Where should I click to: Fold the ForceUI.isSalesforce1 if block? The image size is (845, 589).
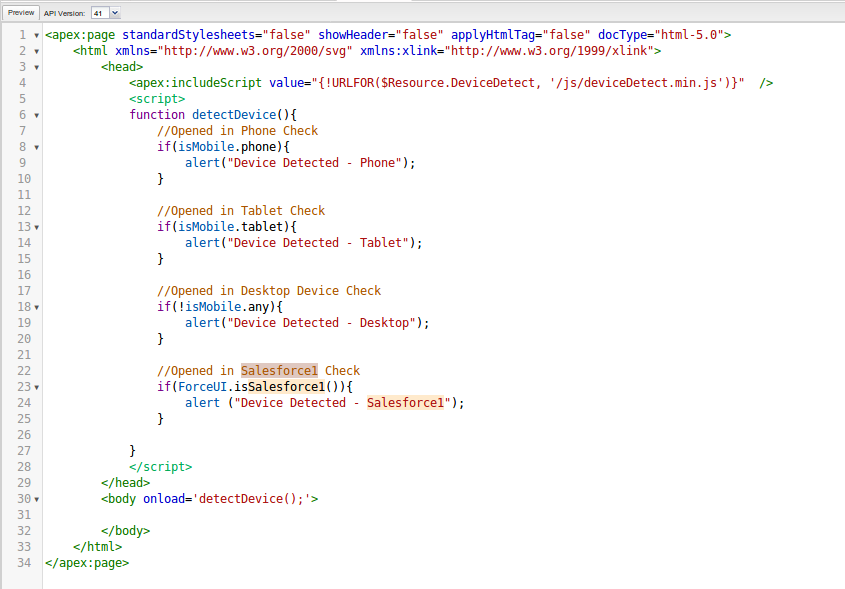click(x=37, y=387)
